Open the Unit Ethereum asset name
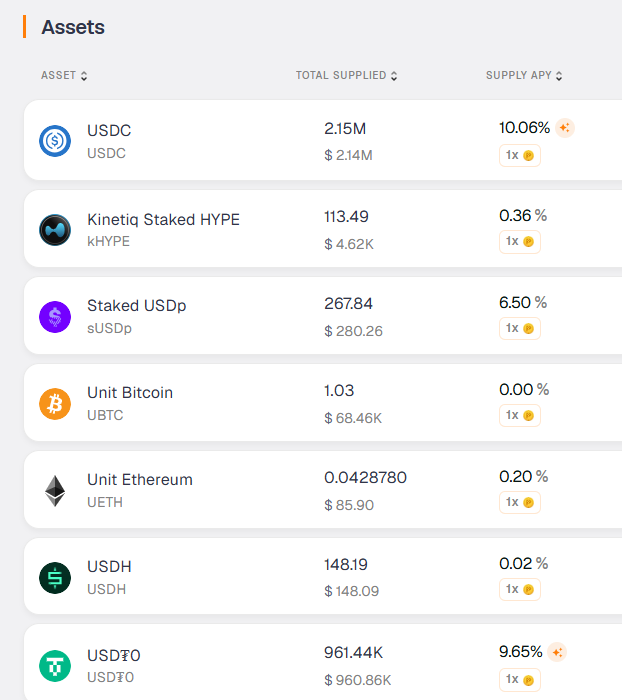Image resolution: width=622 pixels, height=700 pixels. (x=140, y=479)
